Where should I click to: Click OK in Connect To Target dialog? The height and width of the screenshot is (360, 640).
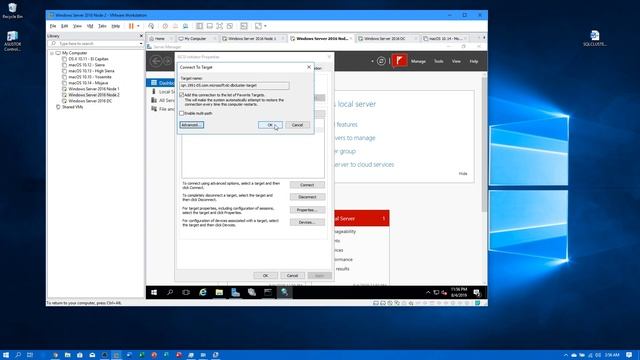270,125
